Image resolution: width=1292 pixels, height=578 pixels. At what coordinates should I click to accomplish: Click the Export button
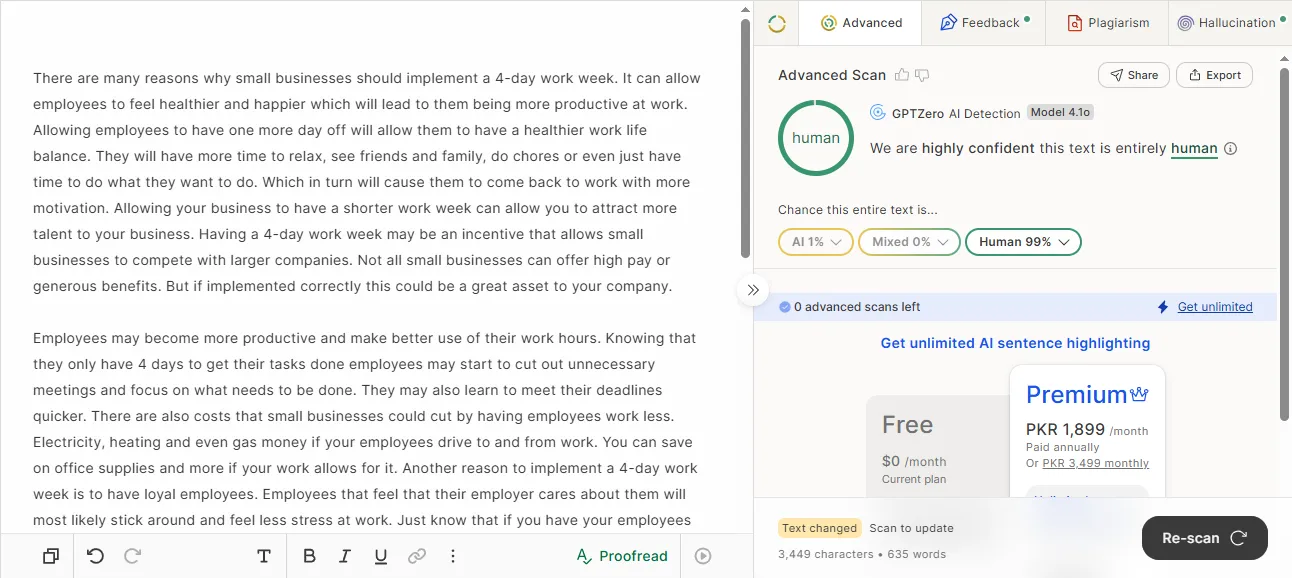(x=1214, y=75)
